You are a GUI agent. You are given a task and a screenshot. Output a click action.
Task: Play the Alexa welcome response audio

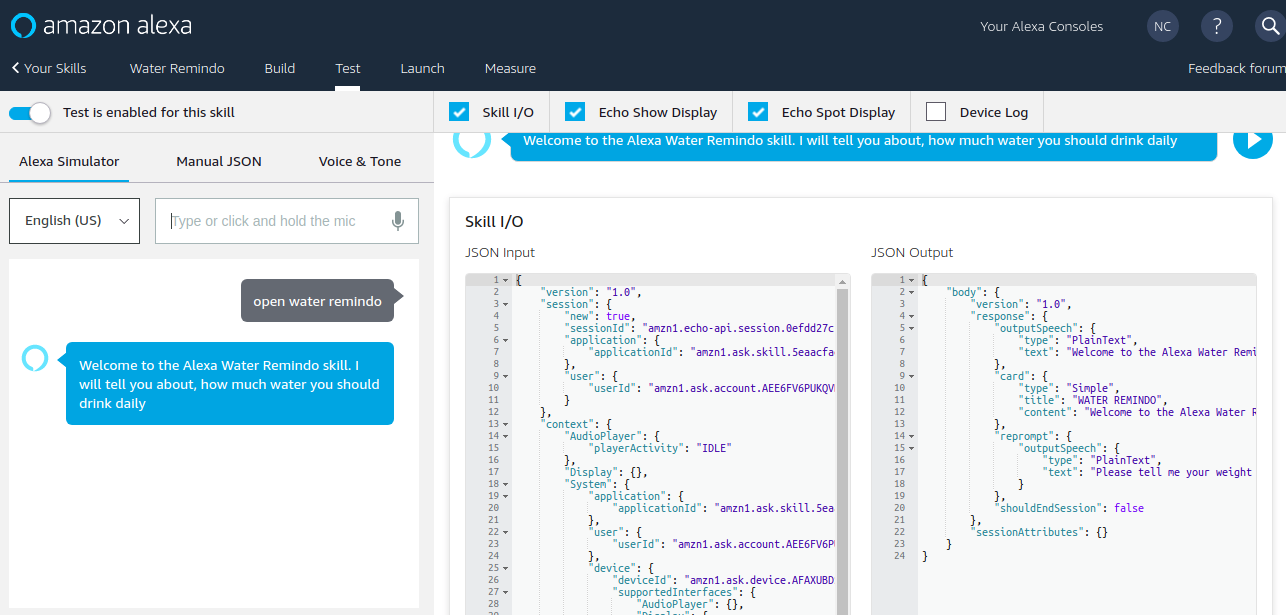(1252, 141)
